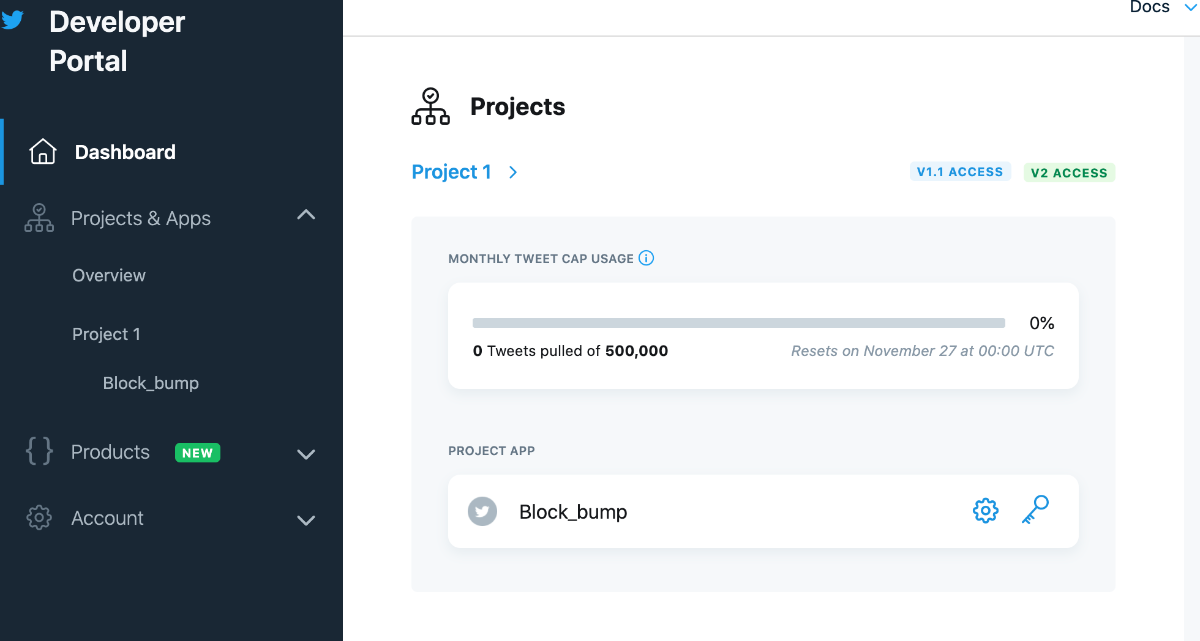Click the Products curly braces icon
Viewport: 1200px width, 641px height.
point(39,452)
